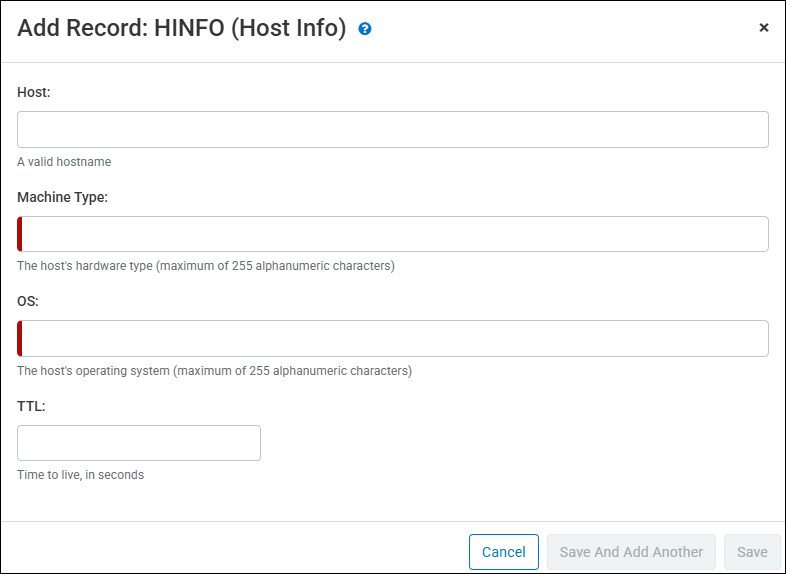The width and height of the screenshot is (786, 574).
Task: Click the Save button
Action: [x=752, y=552]
